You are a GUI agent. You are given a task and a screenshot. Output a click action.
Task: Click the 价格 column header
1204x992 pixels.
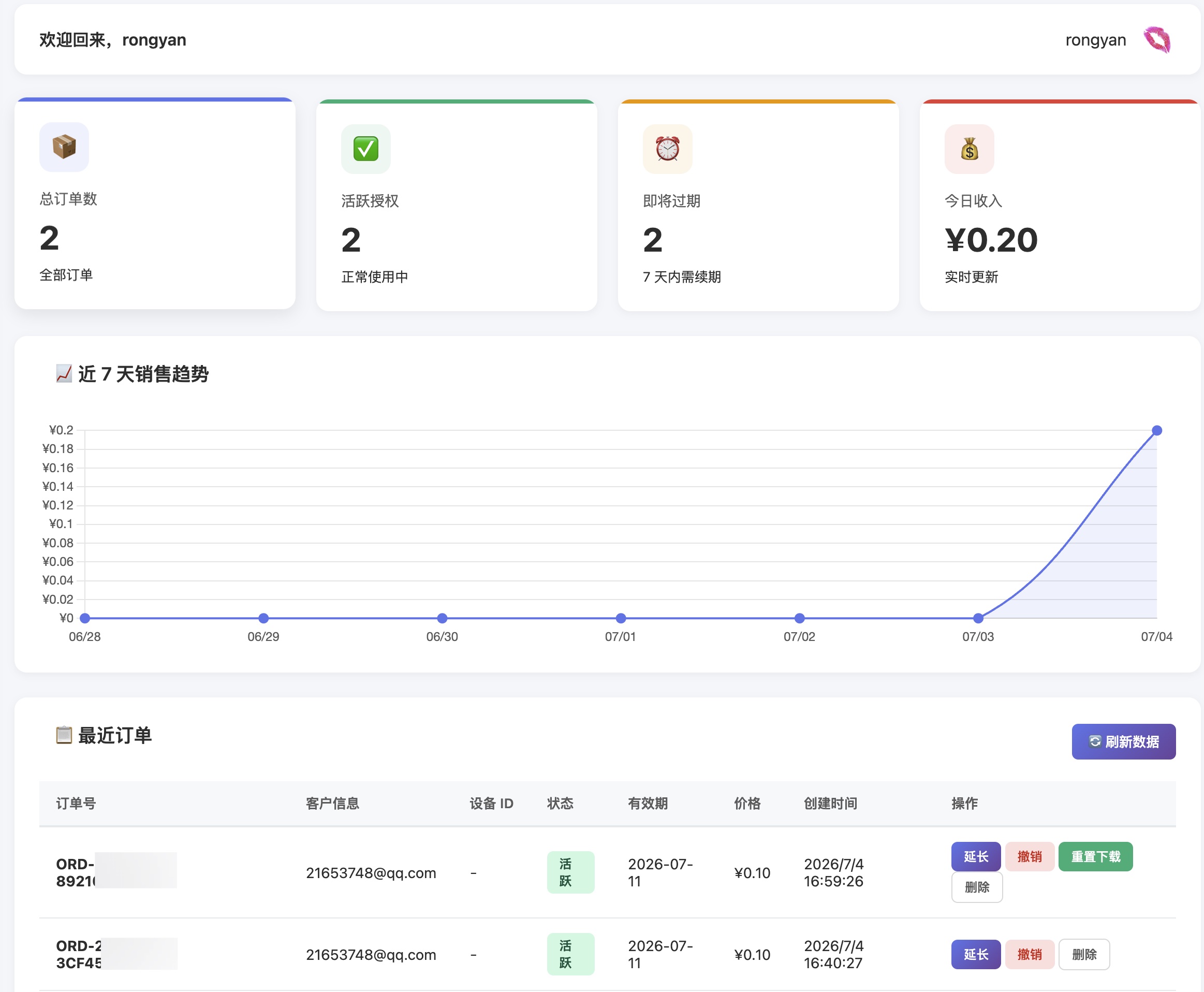pos(747,804)
